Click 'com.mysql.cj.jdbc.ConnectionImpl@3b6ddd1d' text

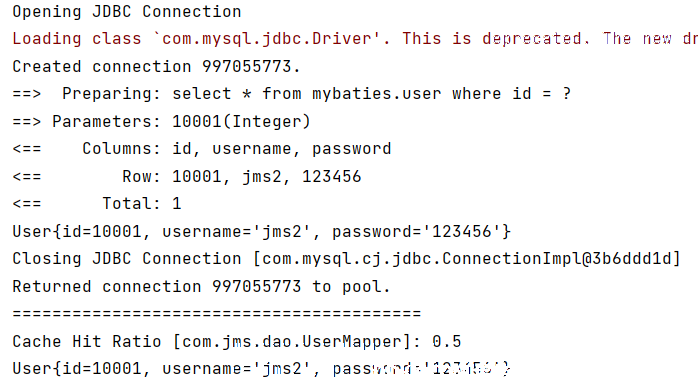(x=467, y=259)
